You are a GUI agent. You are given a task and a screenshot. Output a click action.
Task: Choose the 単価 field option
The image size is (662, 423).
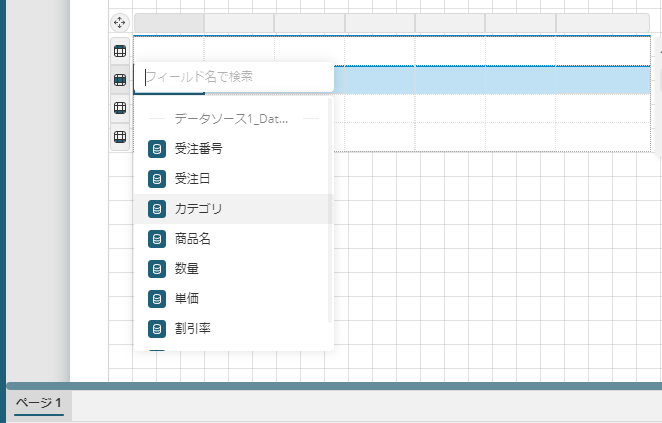(x=186, y=299)
